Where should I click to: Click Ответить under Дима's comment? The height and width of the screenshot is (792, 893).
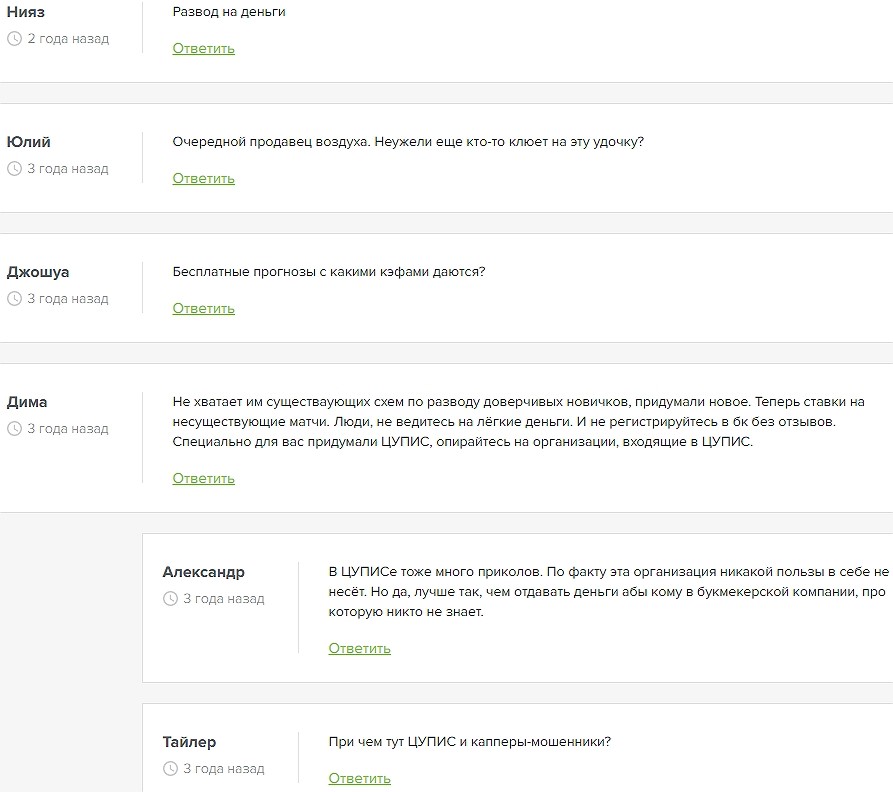point(203,478)
